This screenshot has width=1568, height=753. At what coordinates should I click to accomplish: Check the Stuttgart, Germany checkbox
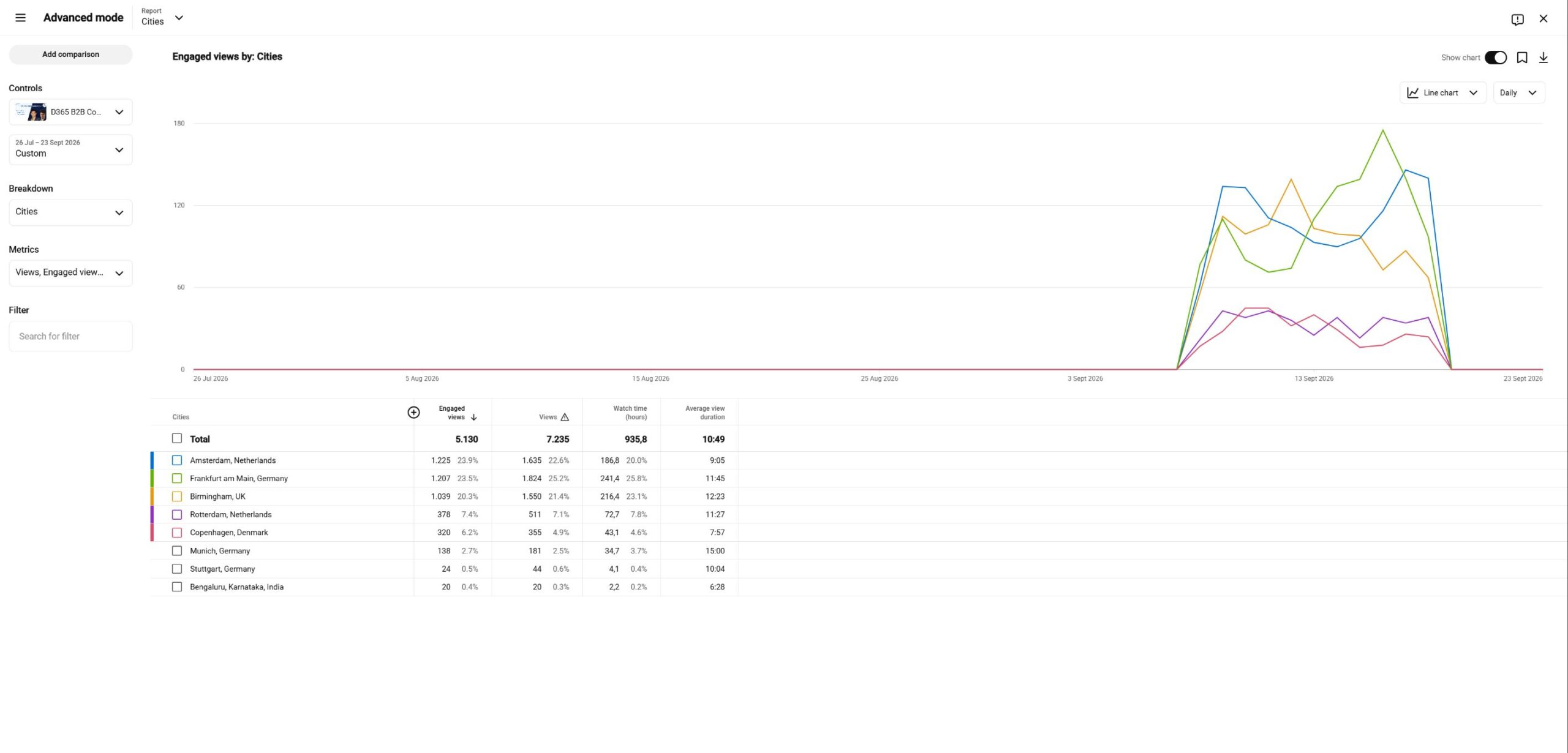coord(177,569)
